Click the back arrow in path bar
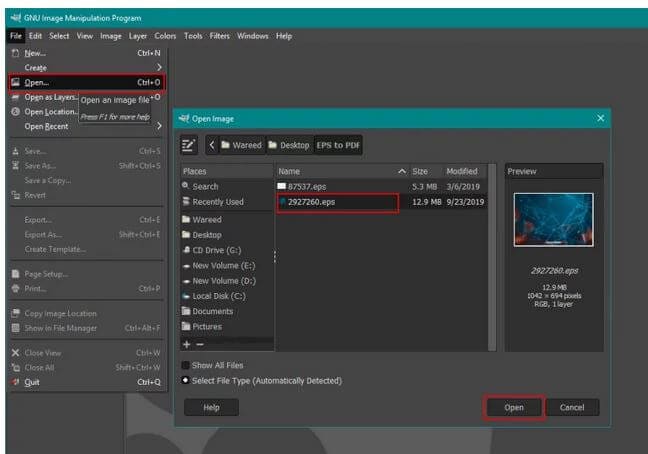Image resolution: width=648 pixels, height=454 pixels. click(x=212, y=145)
